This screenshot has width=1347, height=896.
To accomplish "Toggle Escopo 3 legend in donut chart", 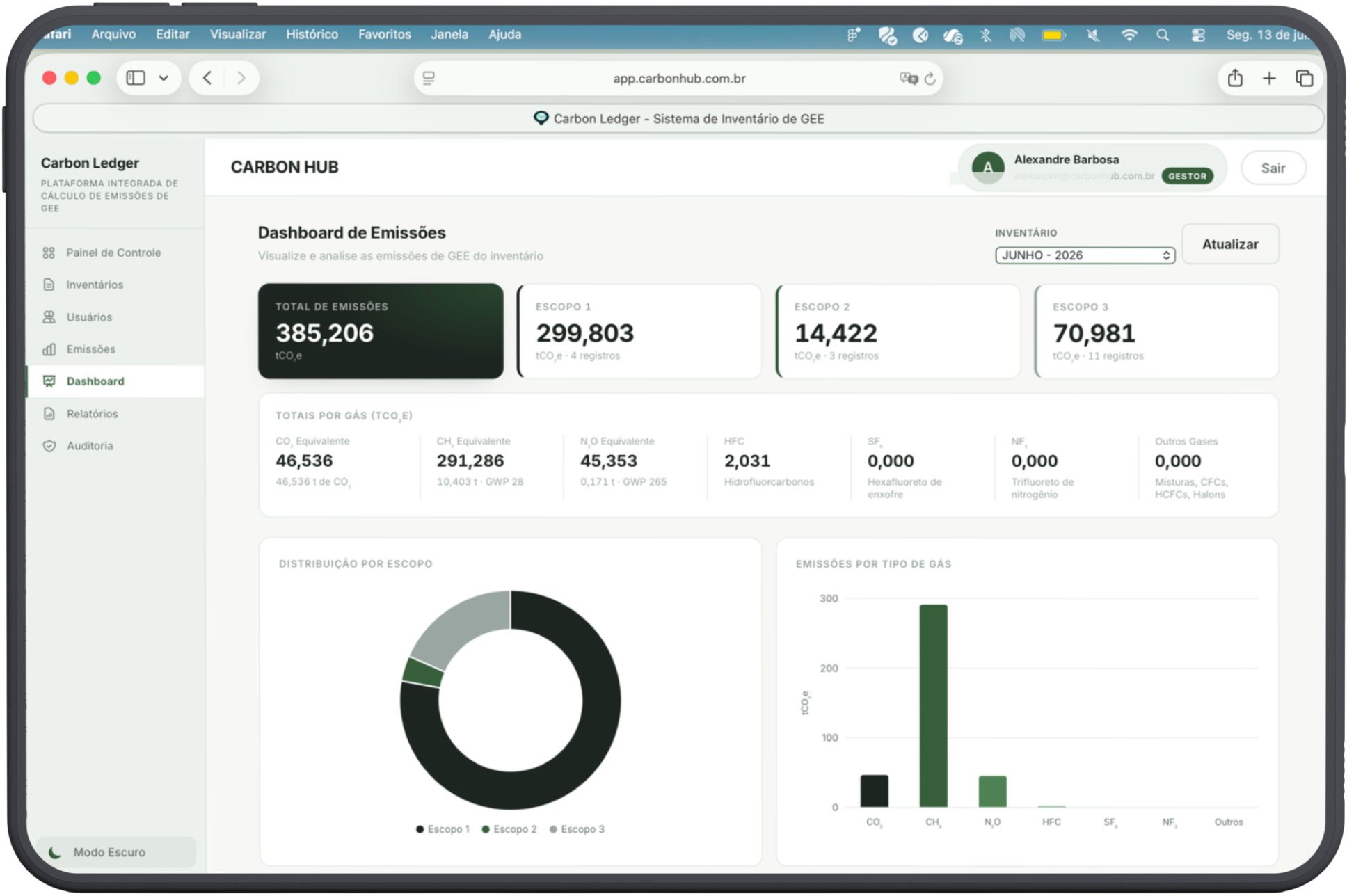I will tap(576, 829).
